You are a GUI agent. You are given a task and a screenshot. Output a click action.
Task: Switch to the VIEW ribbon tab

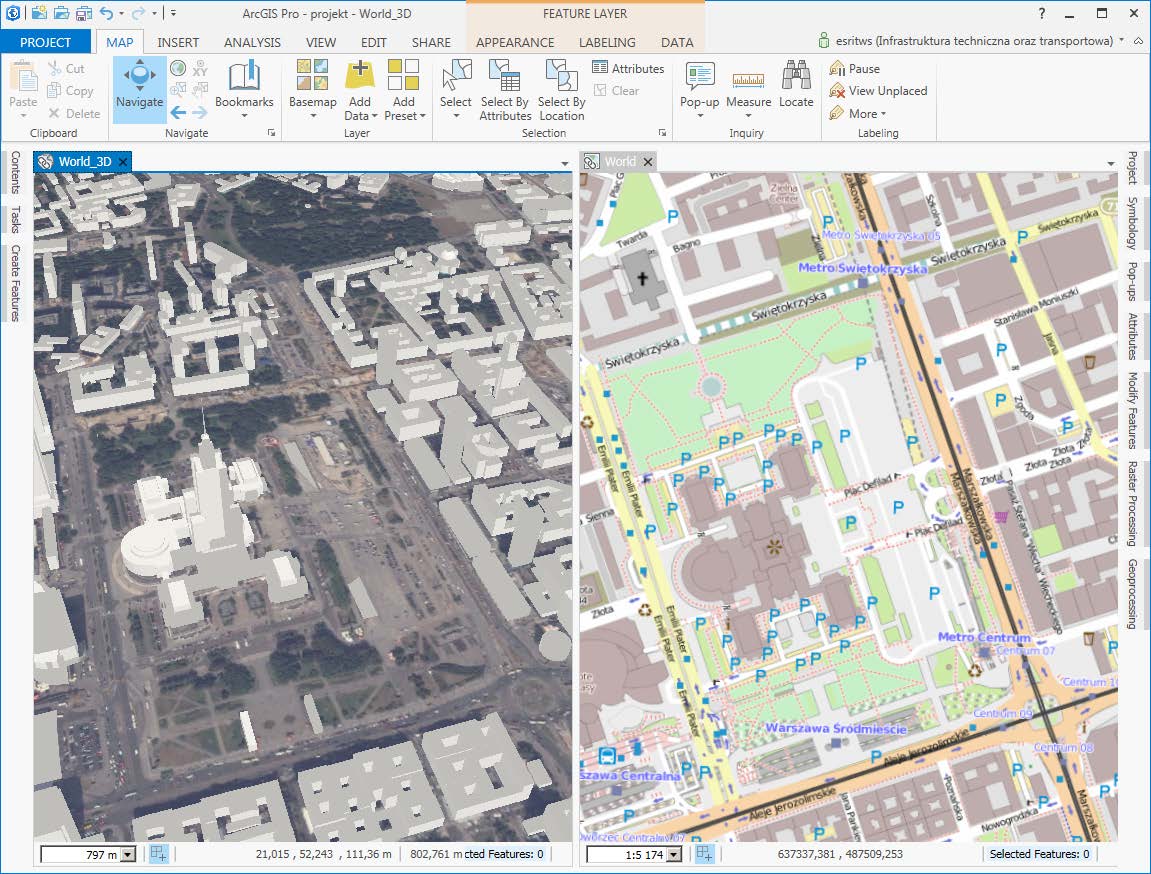[x=321, y=43]
